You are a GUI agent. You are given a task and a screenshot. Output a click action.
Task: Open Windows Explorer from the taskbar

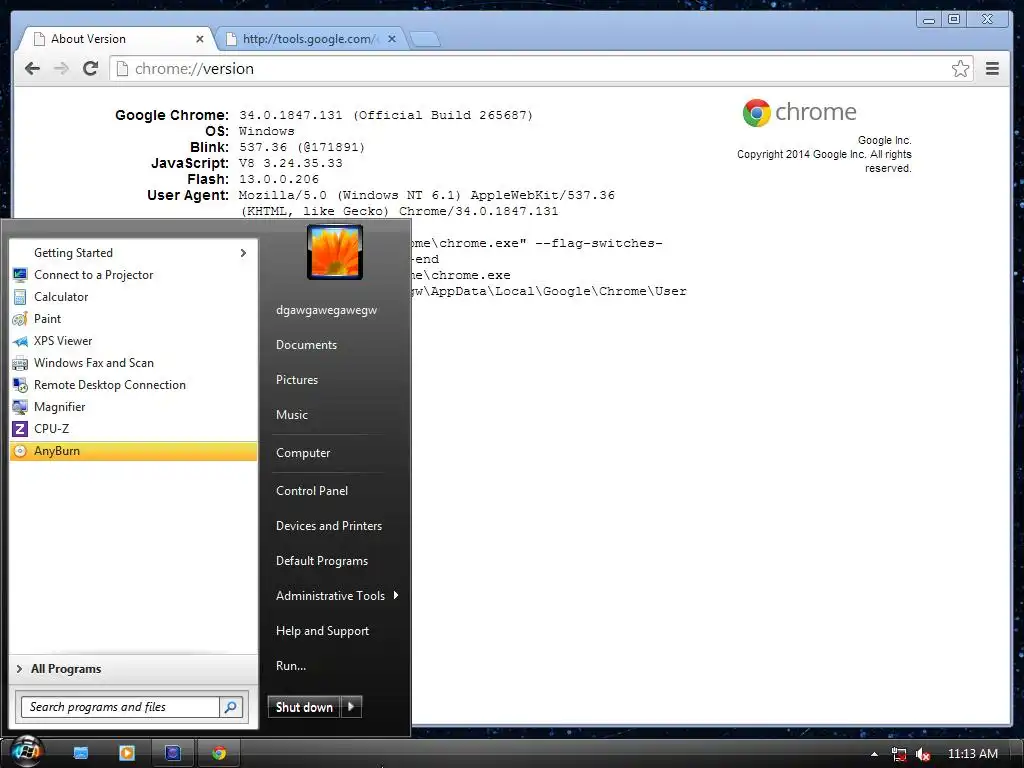coord(81,753)
